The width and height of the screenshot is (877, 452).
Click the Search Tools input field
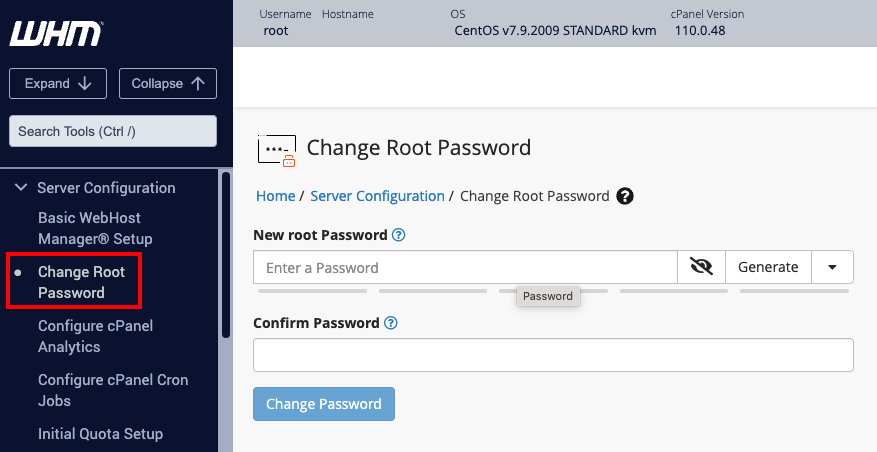pos(113,131)
